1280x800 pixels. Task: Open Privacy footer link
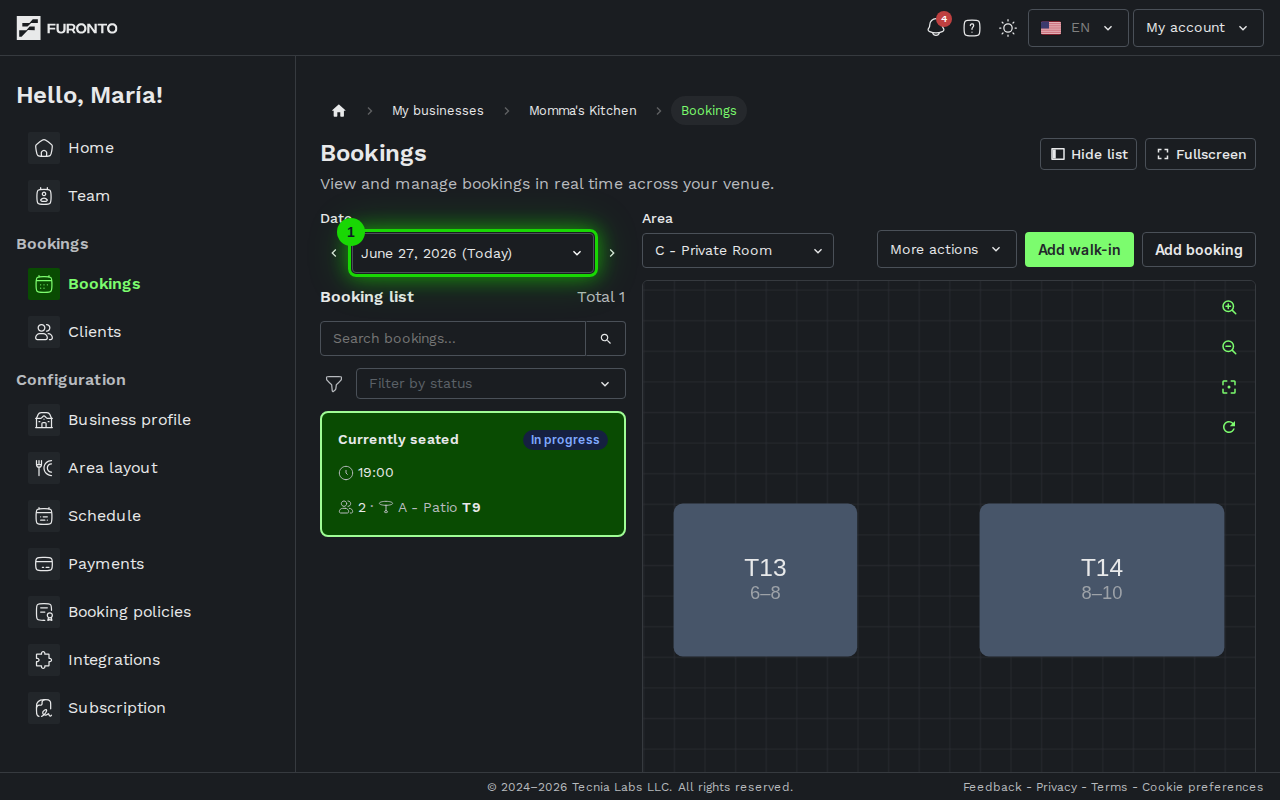(x=1056, y=787)
